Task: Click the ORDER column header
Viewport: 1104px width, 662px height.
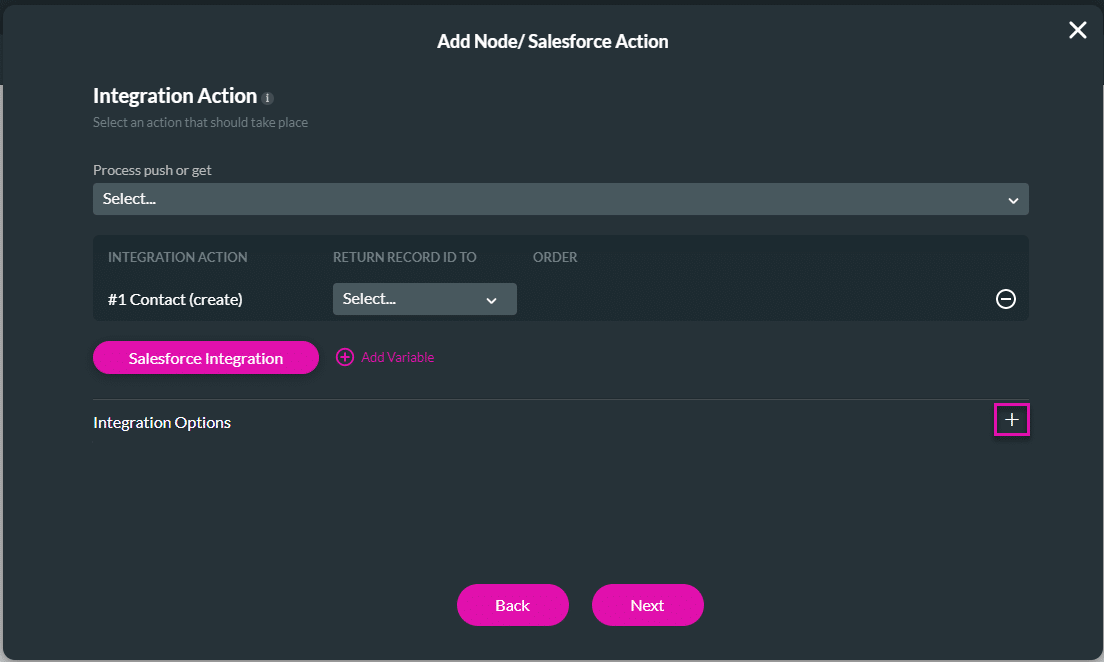Action: coord(555,257)
